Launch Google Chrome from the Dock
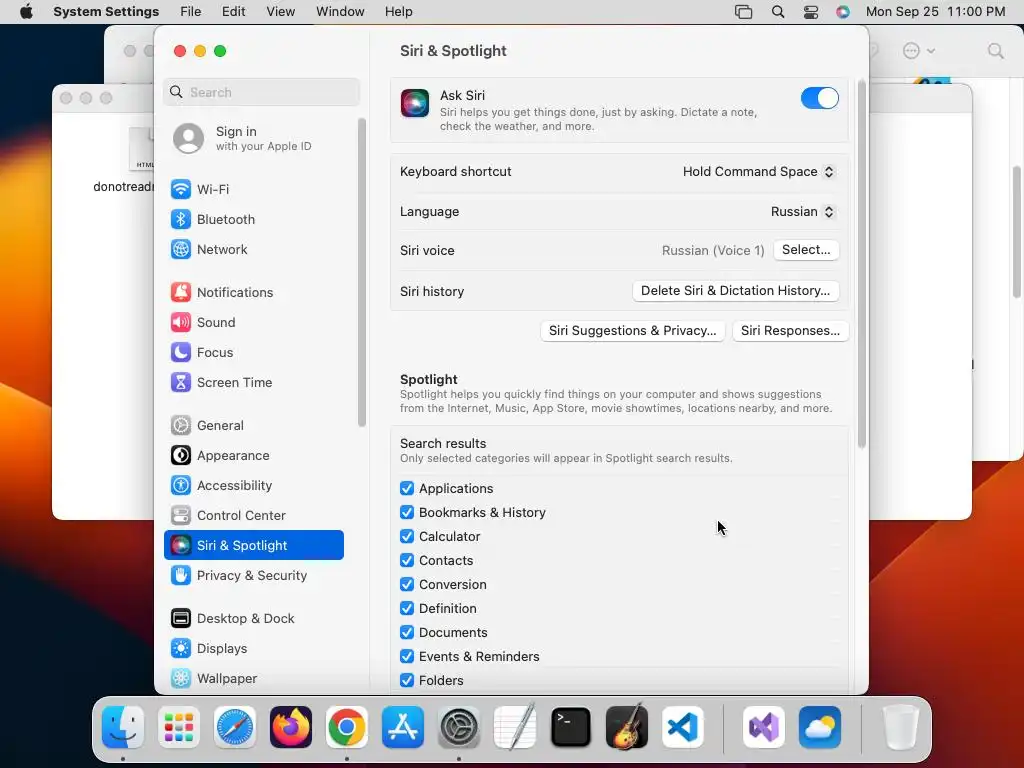 click(347, 727)
